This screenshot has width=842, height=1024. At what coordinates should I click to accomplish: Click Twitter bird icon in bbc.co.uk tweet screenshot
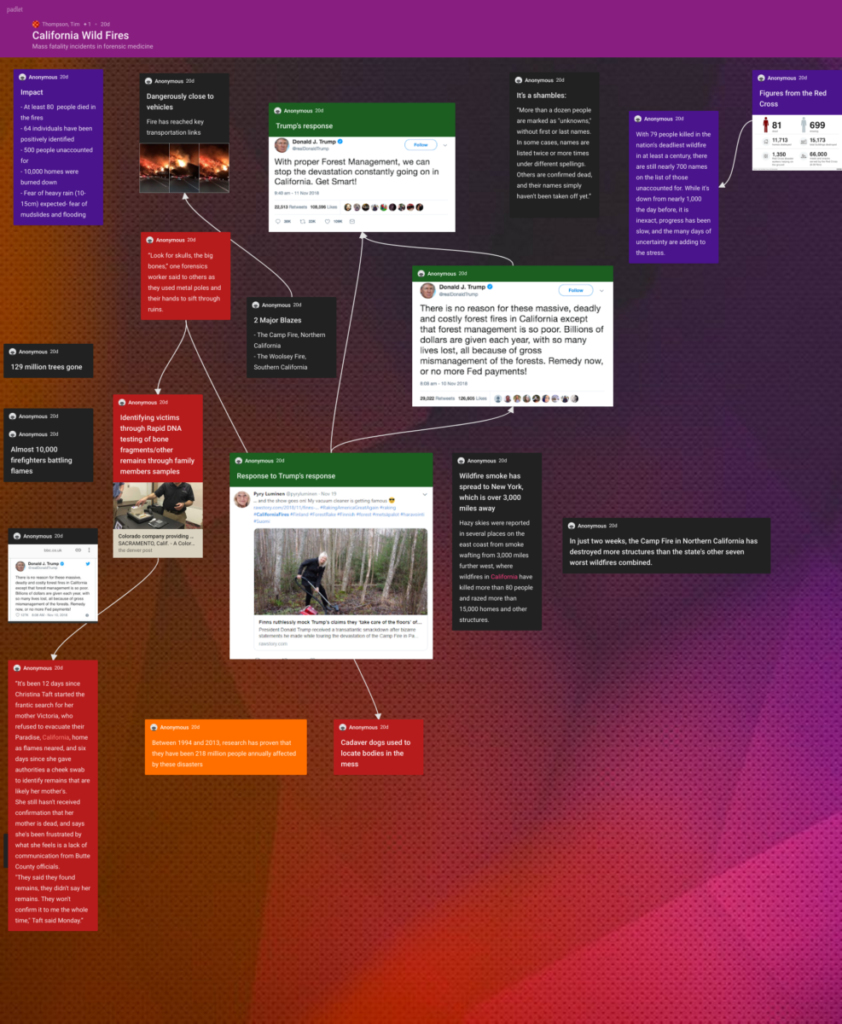coord(88,564)
